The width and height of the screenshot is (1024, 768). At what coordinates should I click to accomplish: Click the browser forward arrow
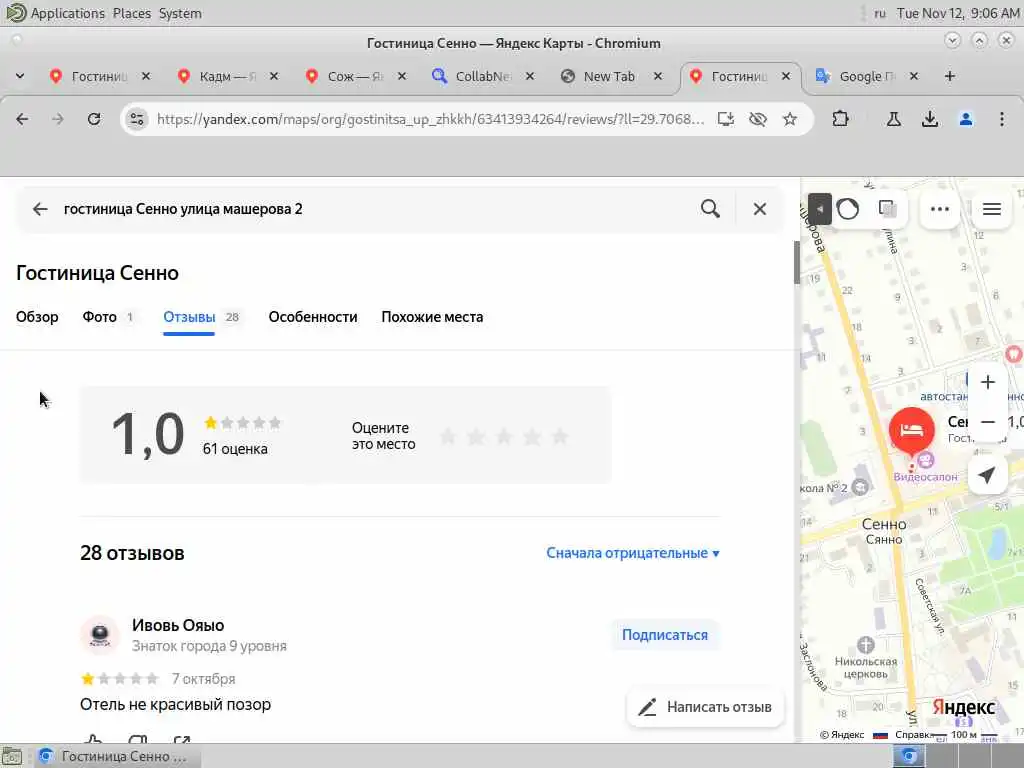click(58, 119)
